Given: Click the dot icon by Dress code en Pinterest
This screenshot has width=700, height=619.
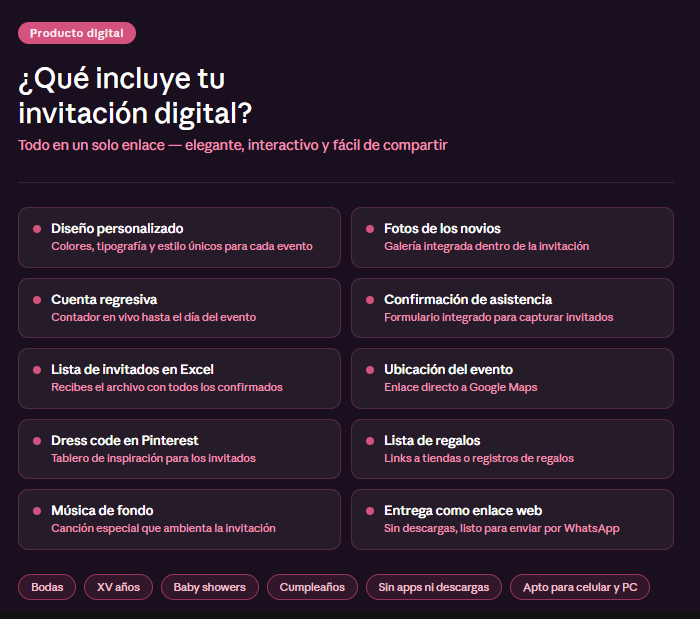Looking at the screenshot, I should pyautogui.click(x=37, y=441).
